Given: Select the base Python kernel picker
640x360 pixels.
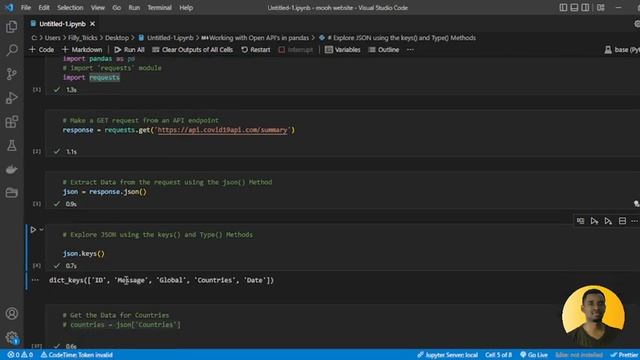Looking at the screenshot, I should tap(622, 50).
